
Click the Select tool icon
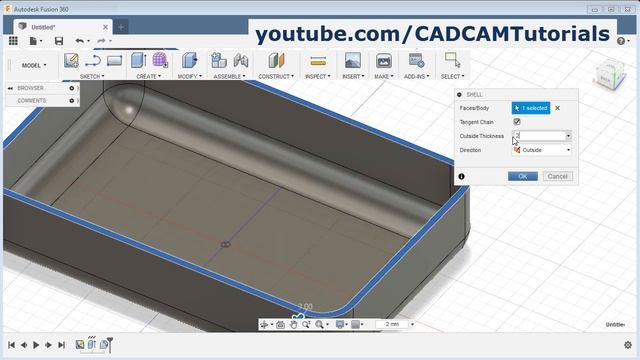tap(452, 60)
